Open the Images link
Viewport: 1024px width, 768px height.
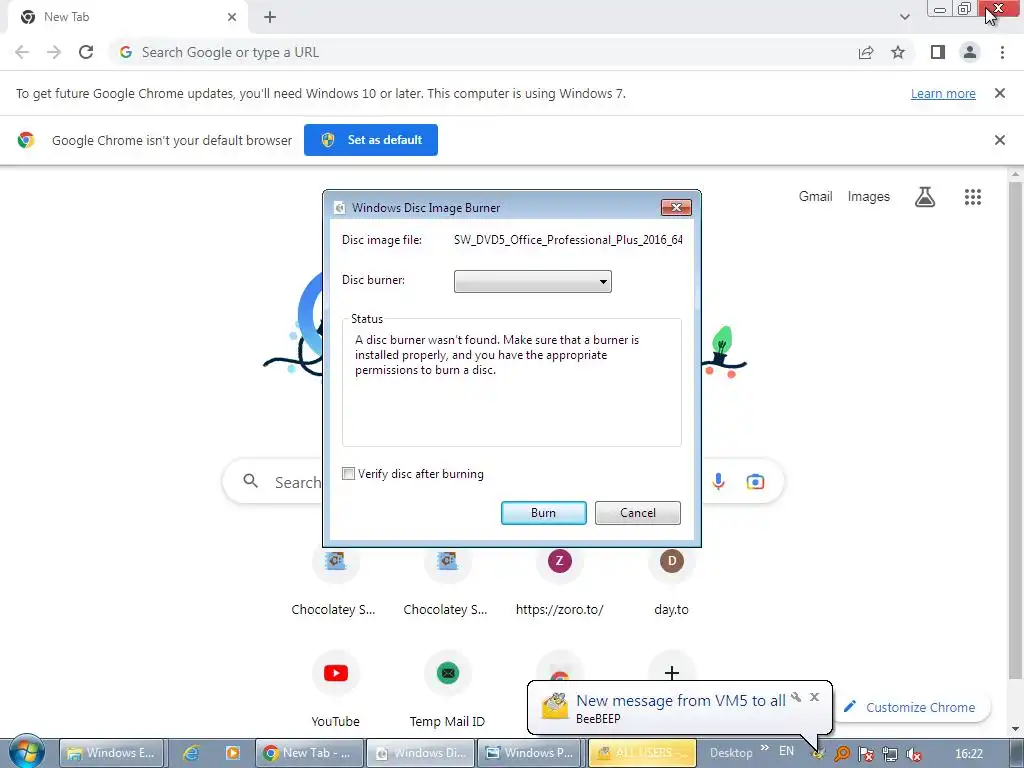pyautogui.click(x=869, y=197)
